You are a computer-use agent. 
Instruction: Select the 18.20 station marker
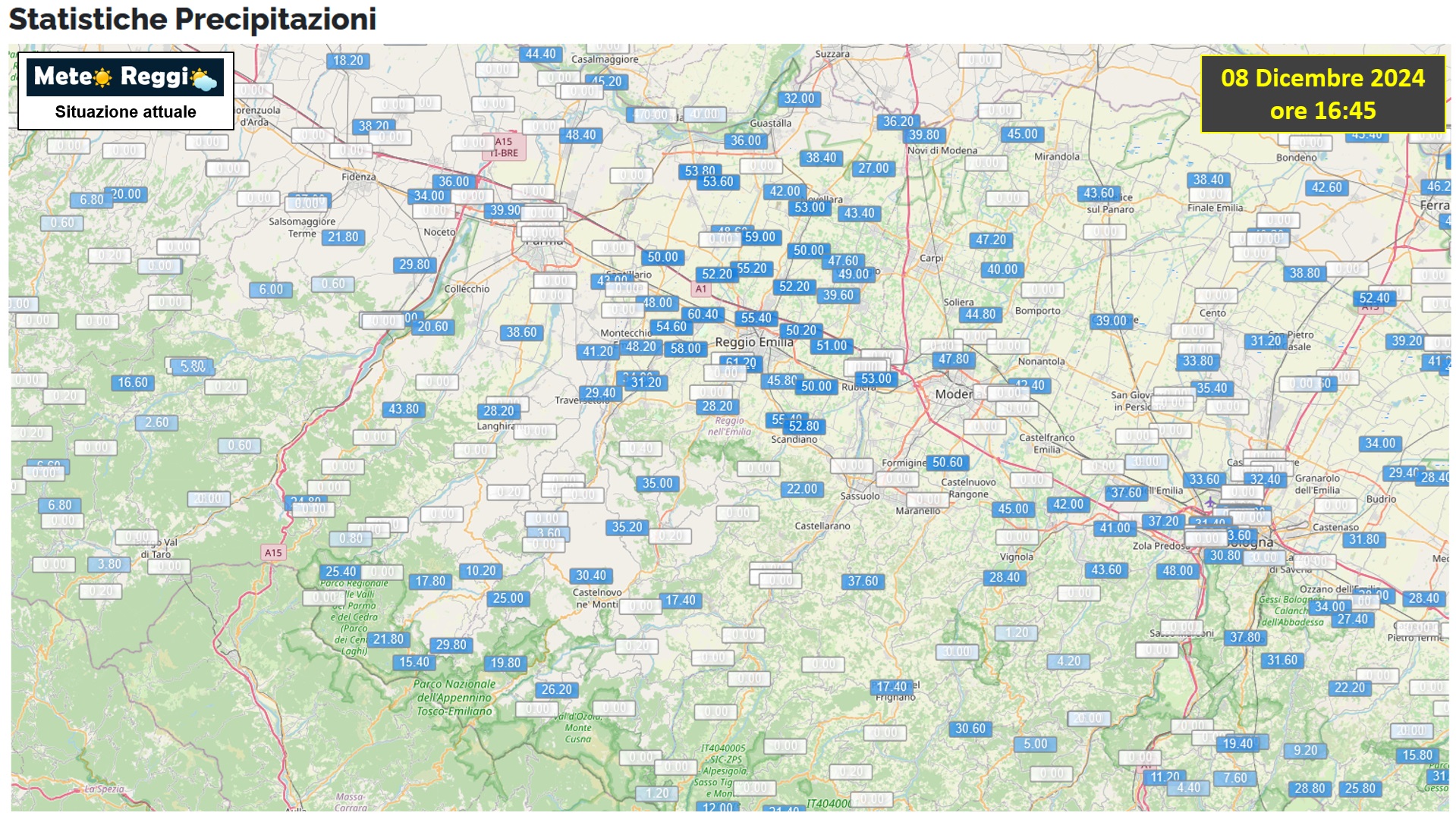point(347,61)
